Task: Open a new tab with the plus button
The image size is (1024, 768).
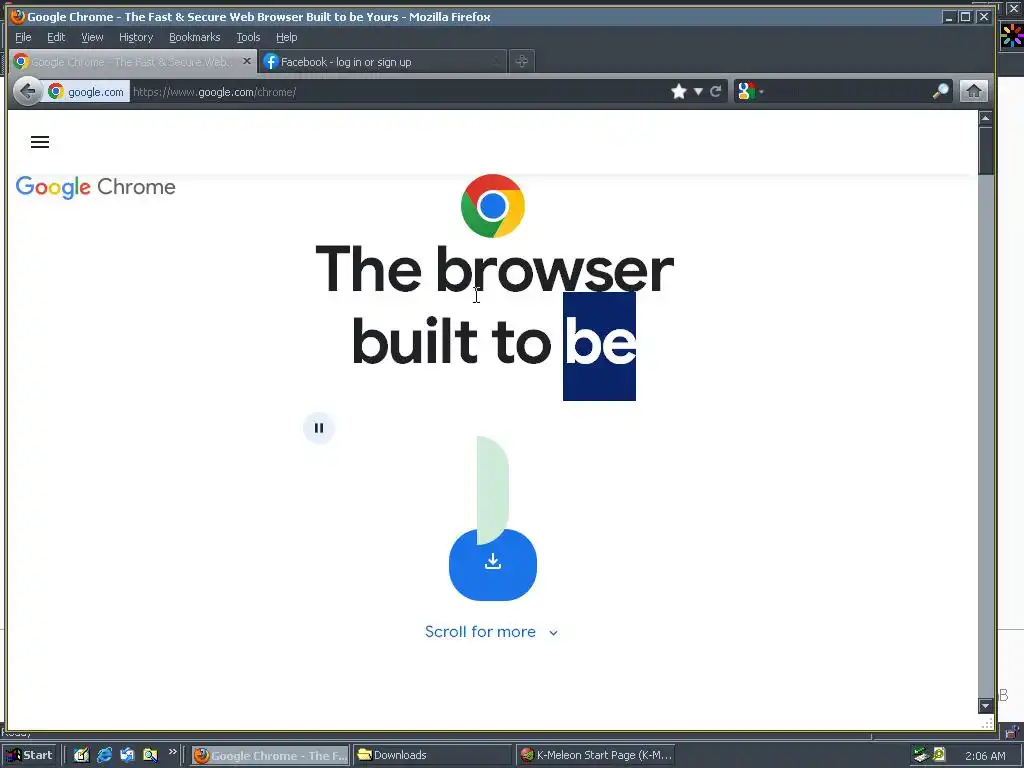Action: [521, 61]
